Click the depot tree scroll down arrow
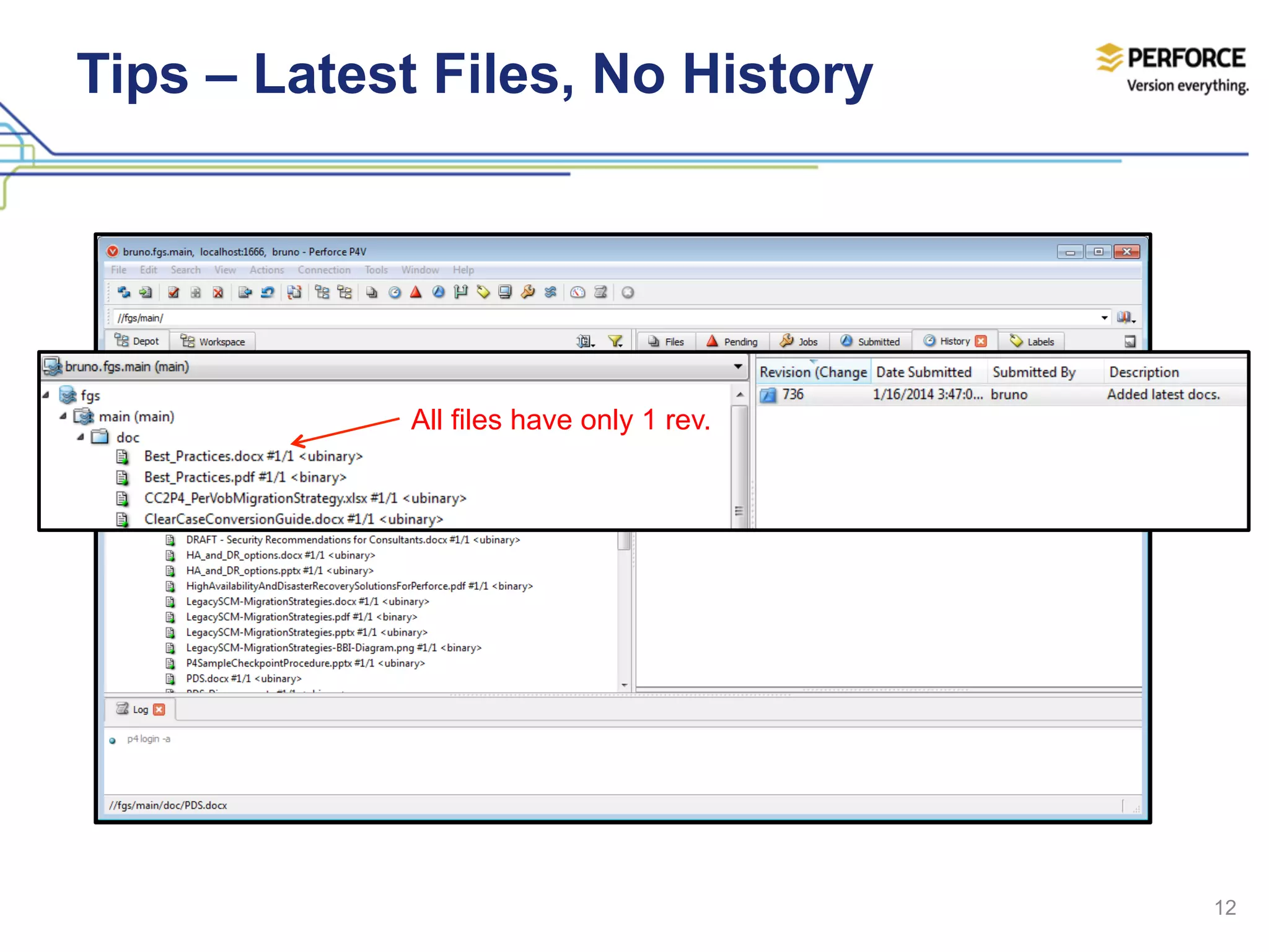The image size is (1269, 952). 625,685
